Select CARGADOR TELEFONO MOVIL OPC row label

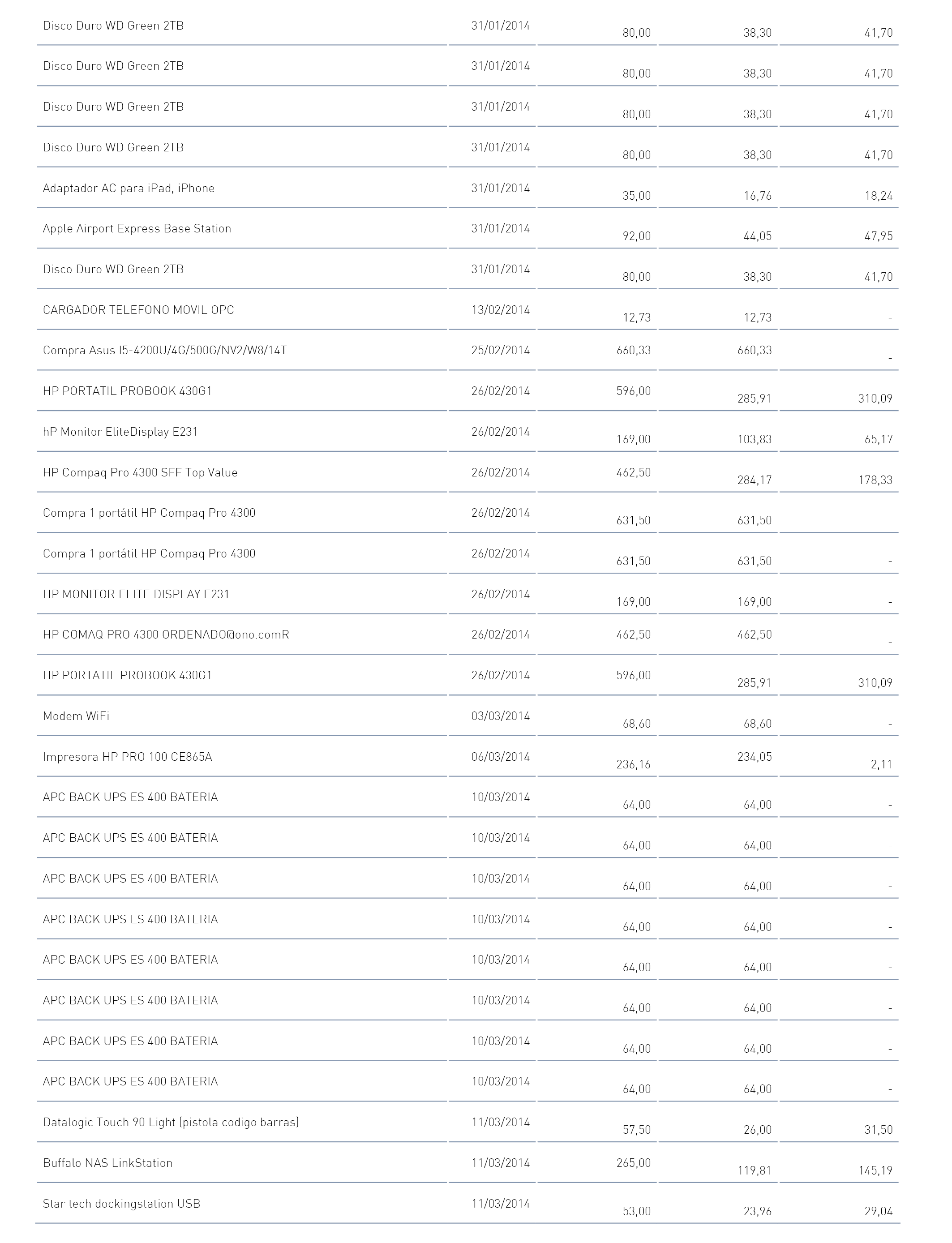(138, 310)
